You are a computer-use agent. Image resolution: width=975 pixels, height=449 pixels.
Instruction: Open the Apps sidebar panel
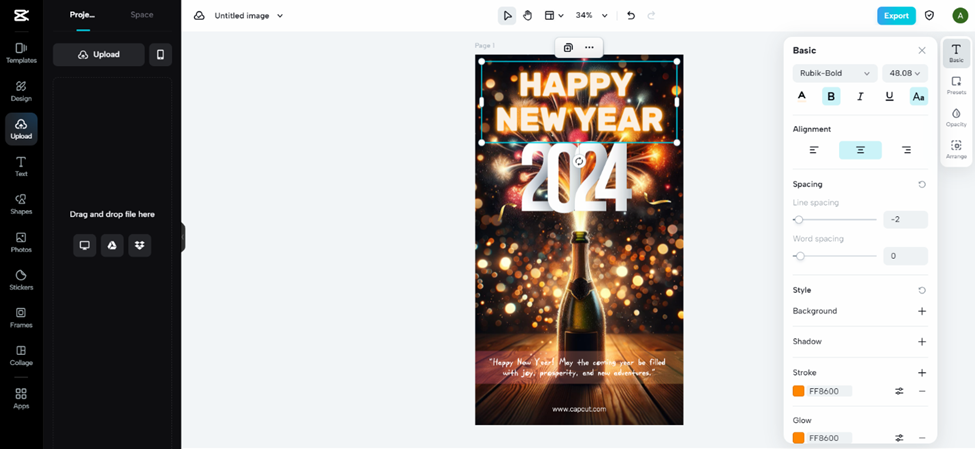[x=21, y=399]
